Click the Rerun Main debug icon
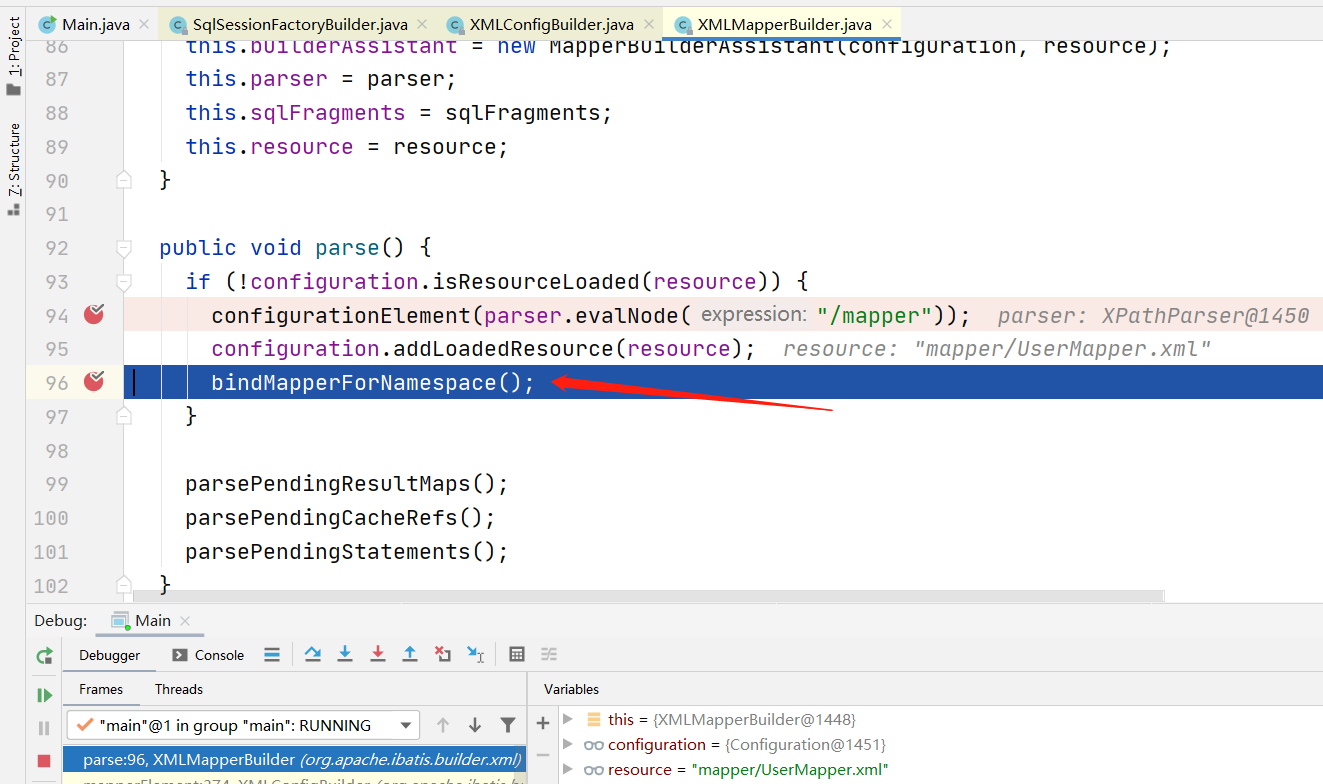The width and height of the screenshot is (1323, 784). click(44, 656)
